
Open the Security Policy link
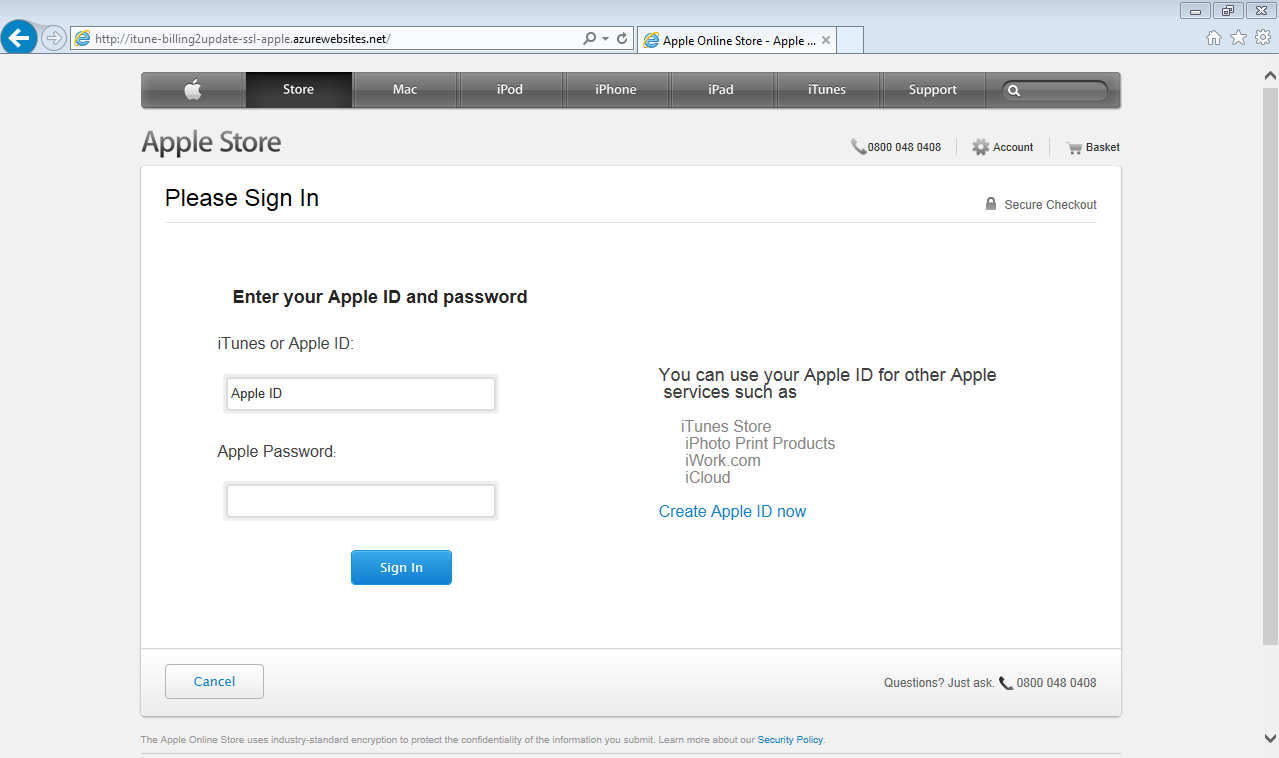(790, 740)
